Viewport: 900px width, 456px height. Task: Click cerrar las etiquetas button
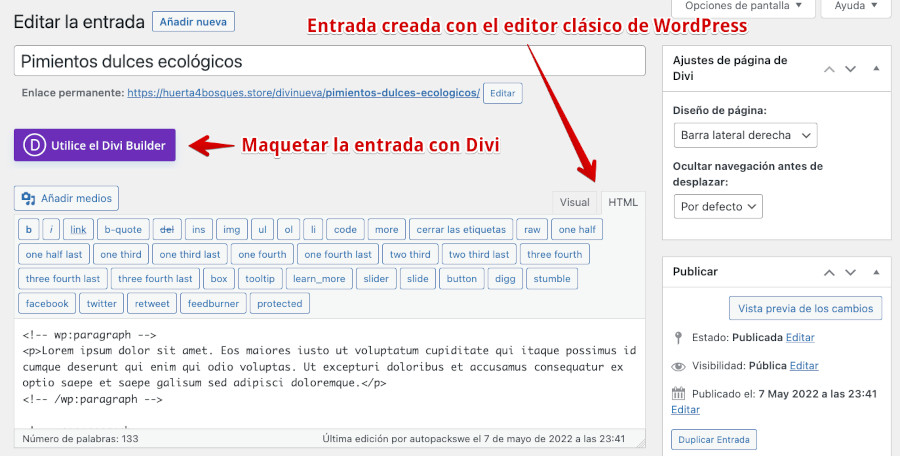(461, 230)
